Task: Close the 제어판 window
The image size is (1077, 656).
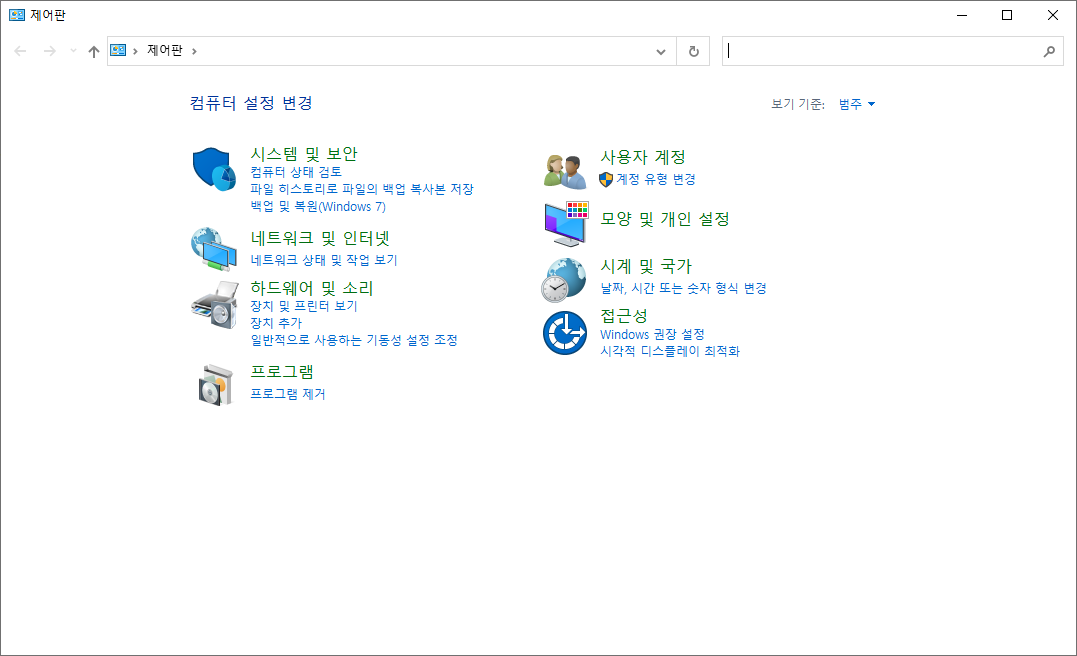Action: 1053,15
